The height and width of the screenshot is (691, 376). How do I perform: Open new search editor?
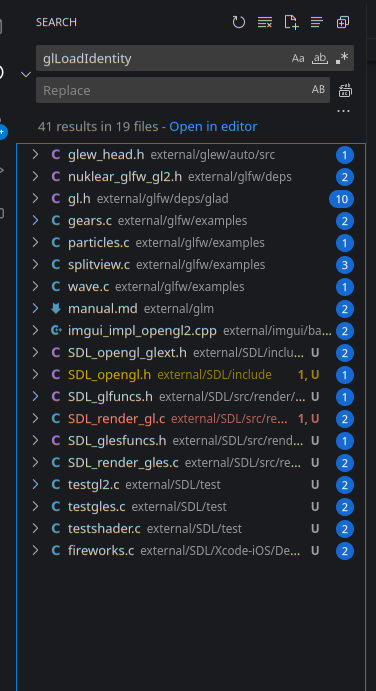(291, 22)
